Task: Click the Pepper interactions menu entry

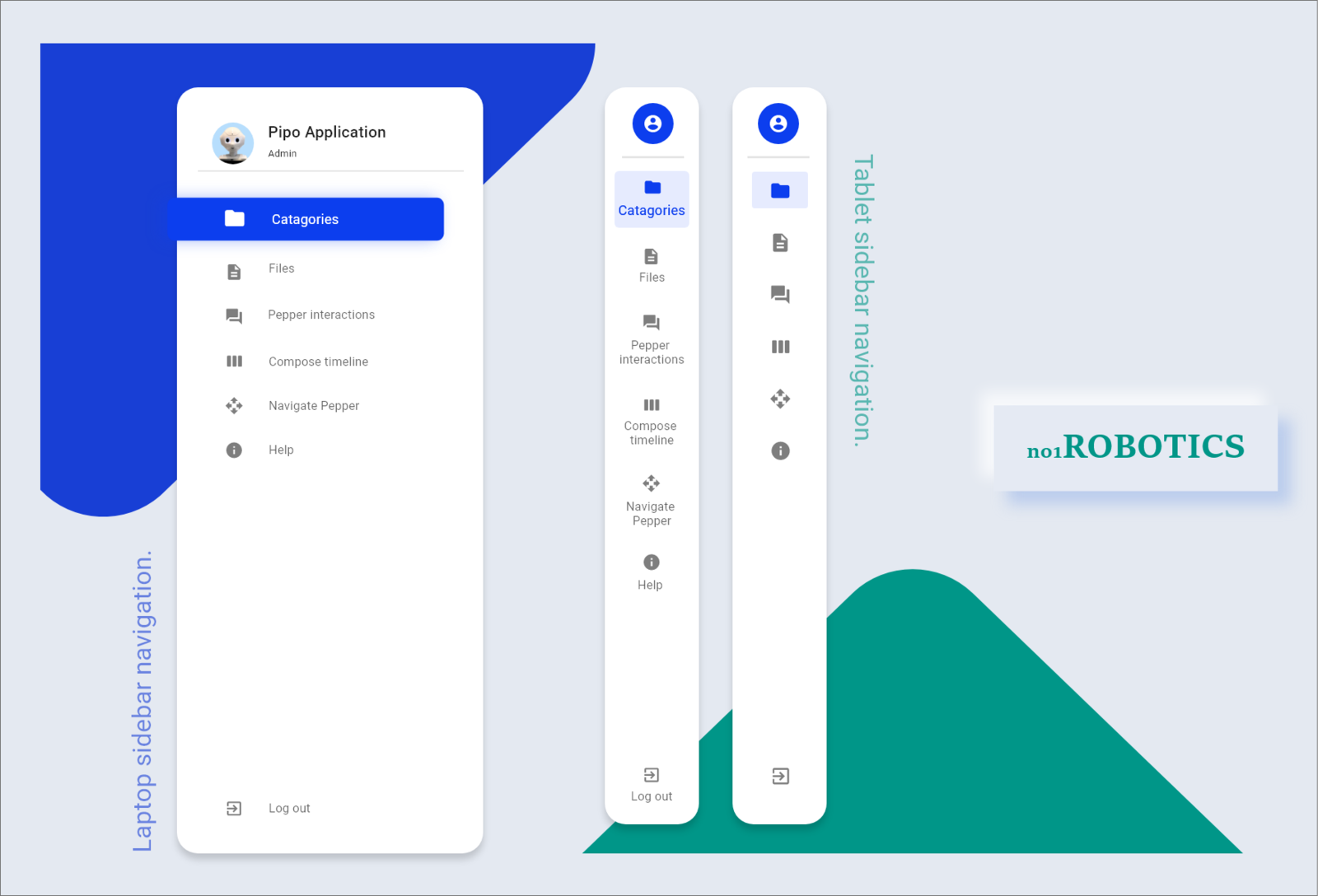Action: pyautogui.click(x=320, y=315)
